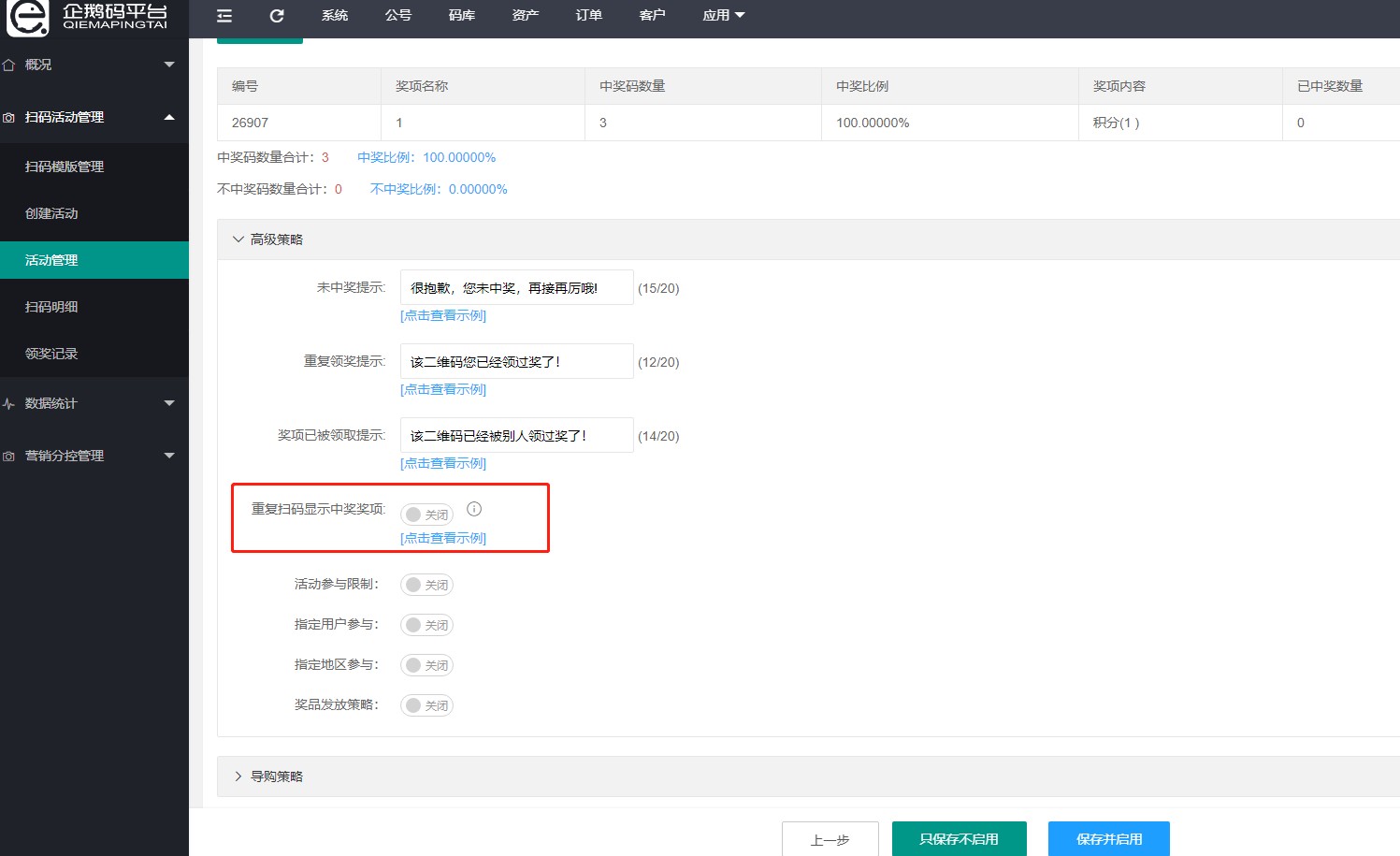Click the info icon beside 重复扫码显示中奖奖项 toggle

[x=474, y=509]
